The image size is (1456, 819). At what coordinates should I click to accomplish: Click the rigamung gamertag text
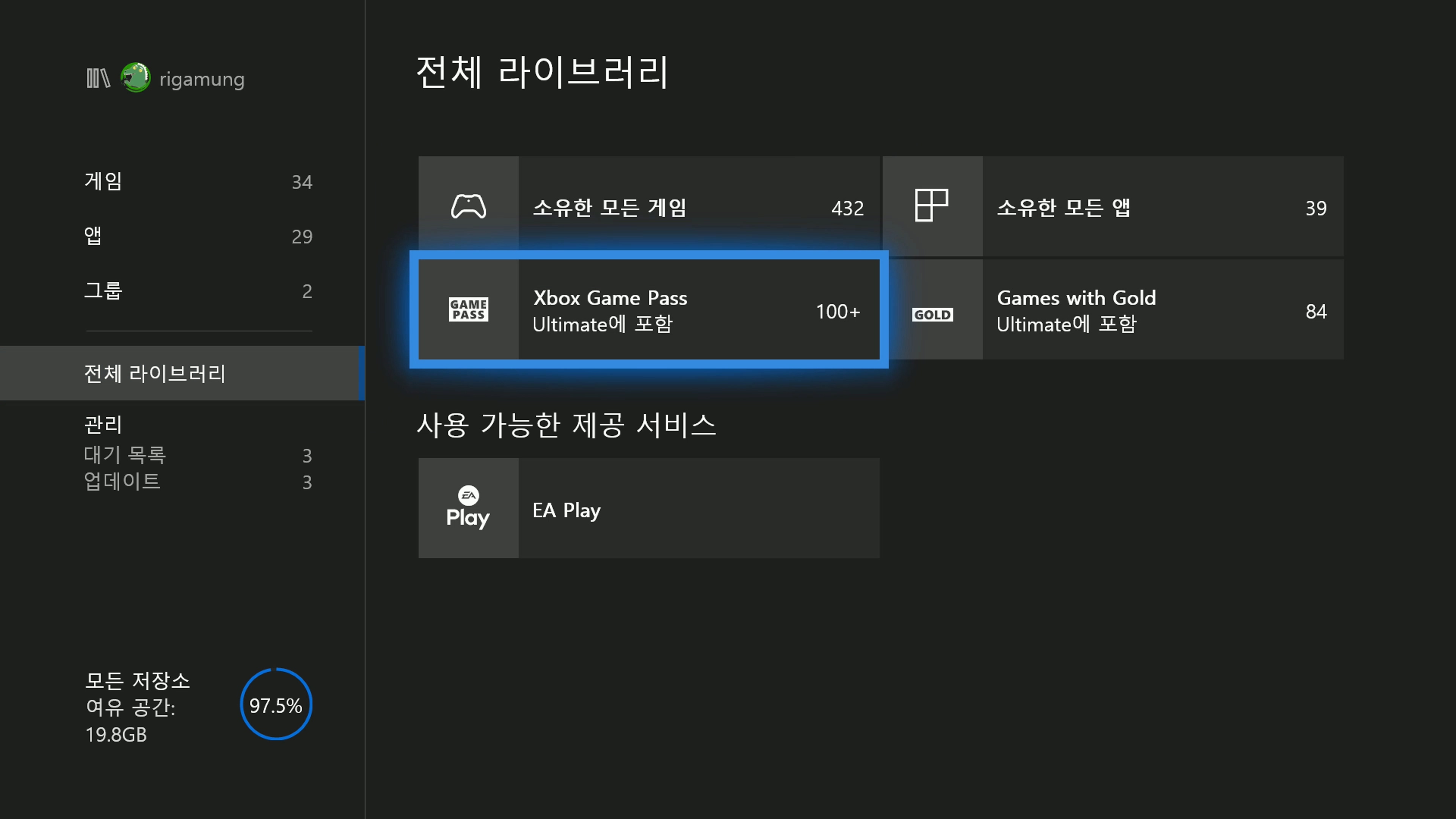202,79
